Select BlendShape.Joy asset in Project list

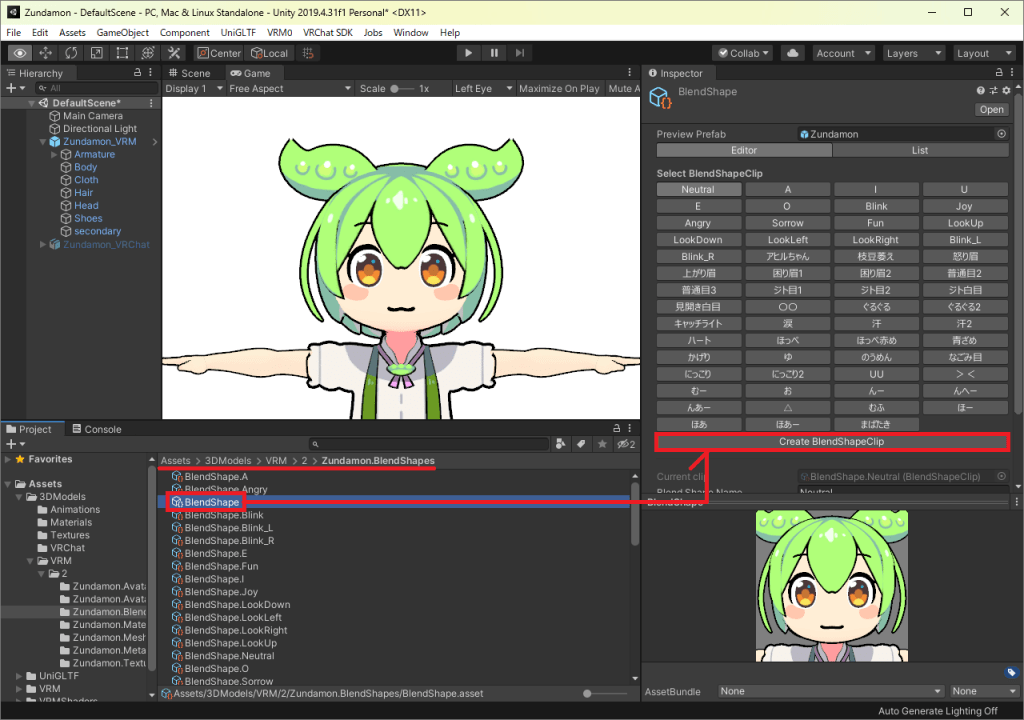221,592
